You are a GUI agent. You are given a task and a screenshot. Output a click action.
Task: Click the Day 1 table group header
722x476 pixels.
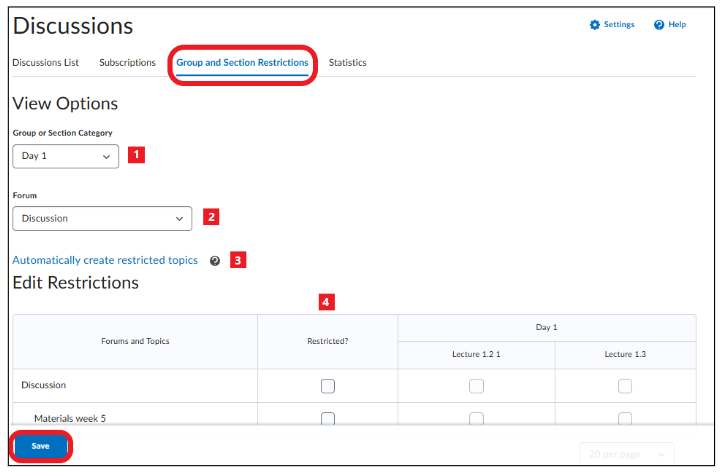(547, 327)
